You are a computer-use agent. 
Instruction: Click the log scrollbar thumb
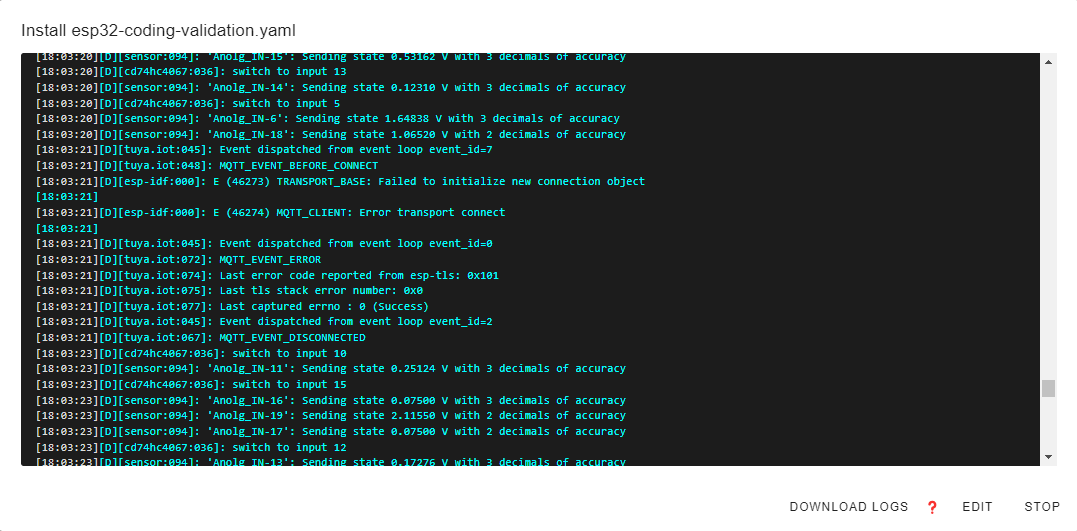1048,388
